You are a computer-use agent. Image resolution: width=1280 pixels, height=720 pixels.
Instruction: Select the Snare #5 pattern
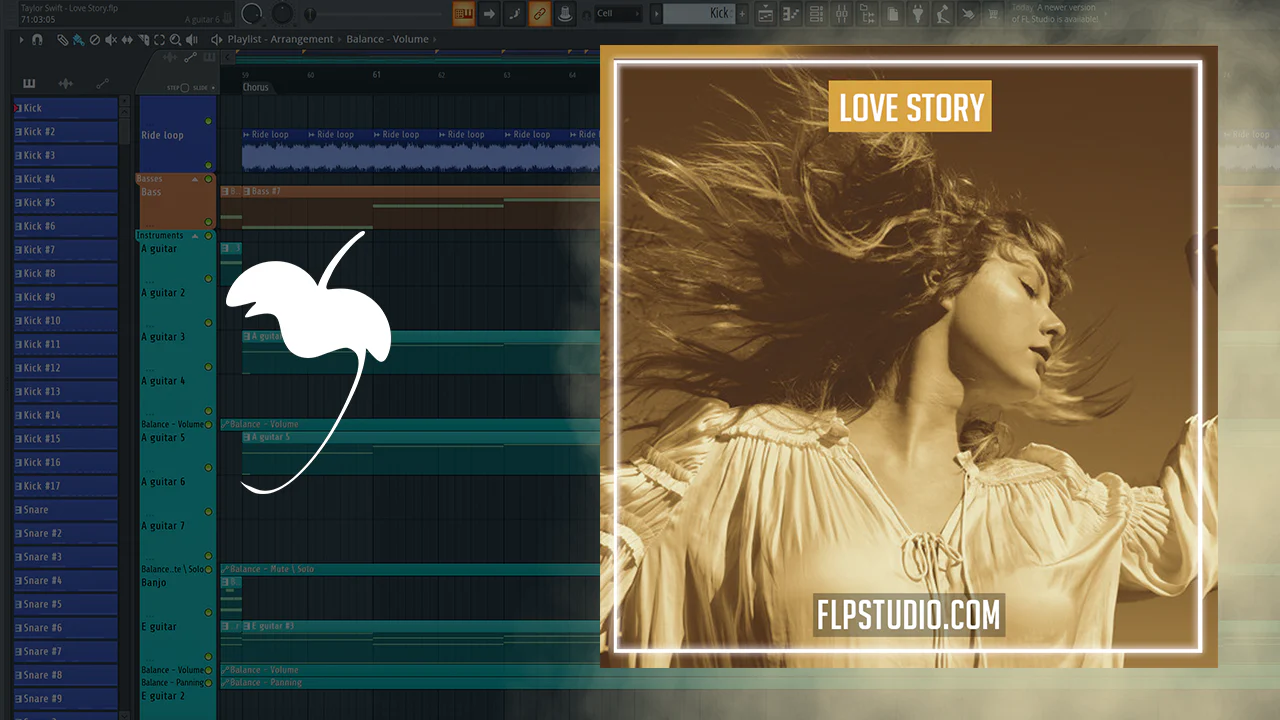(65, 605)
